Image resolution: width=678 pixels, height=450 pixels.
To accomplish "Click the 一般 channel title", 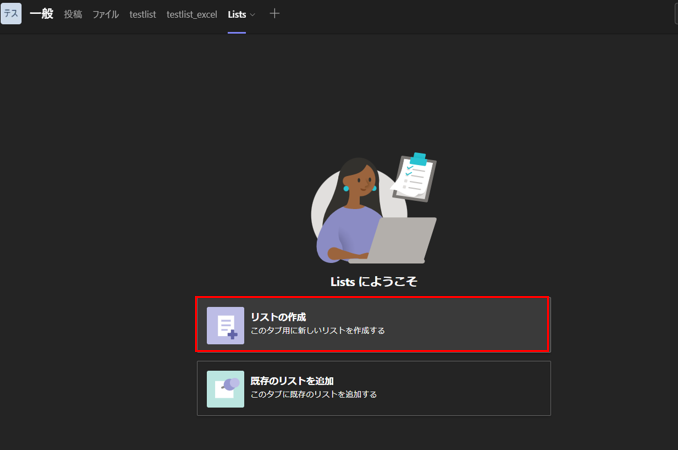I will (x=42, y=14).
